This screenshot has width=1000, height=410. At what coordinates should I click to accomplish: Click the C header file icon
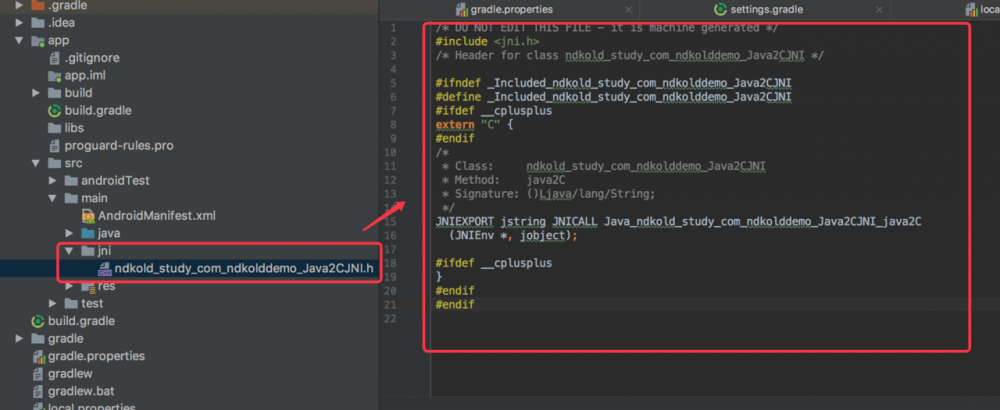coord(105,269)
